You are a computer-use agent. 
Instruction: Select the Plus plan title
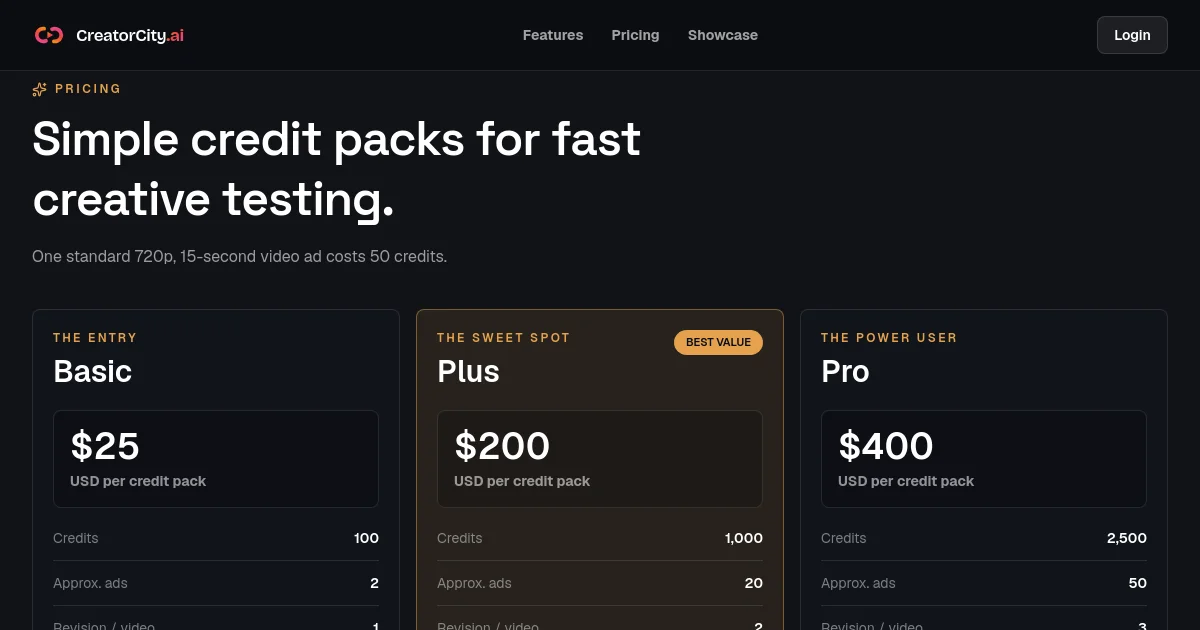(x=468, y=372)
